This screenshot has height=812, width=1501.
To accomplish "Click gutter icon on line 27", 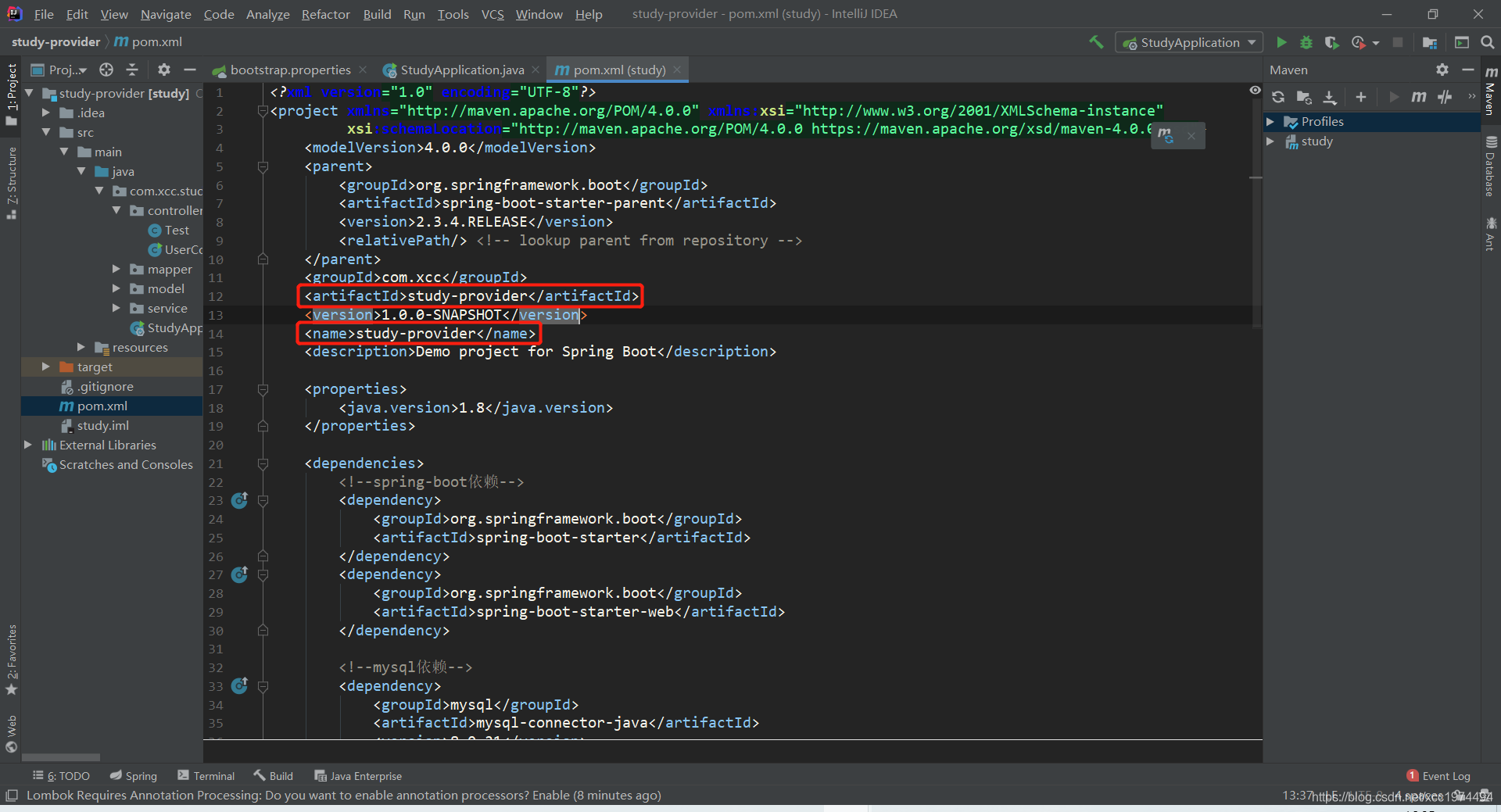I will point(239,574).
